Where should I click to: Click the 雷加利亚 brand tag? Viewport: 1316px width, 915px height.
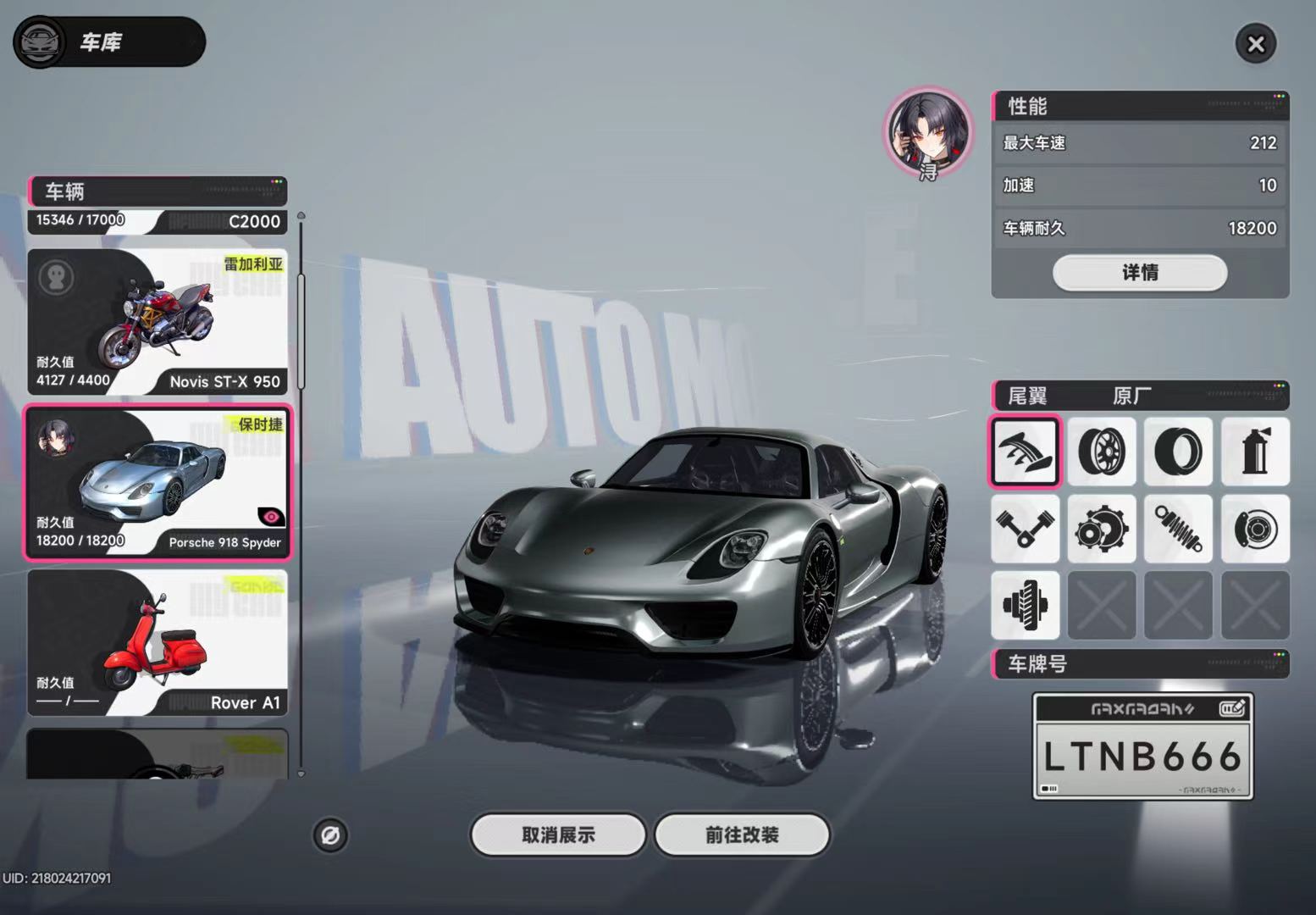tap(253, 264)
